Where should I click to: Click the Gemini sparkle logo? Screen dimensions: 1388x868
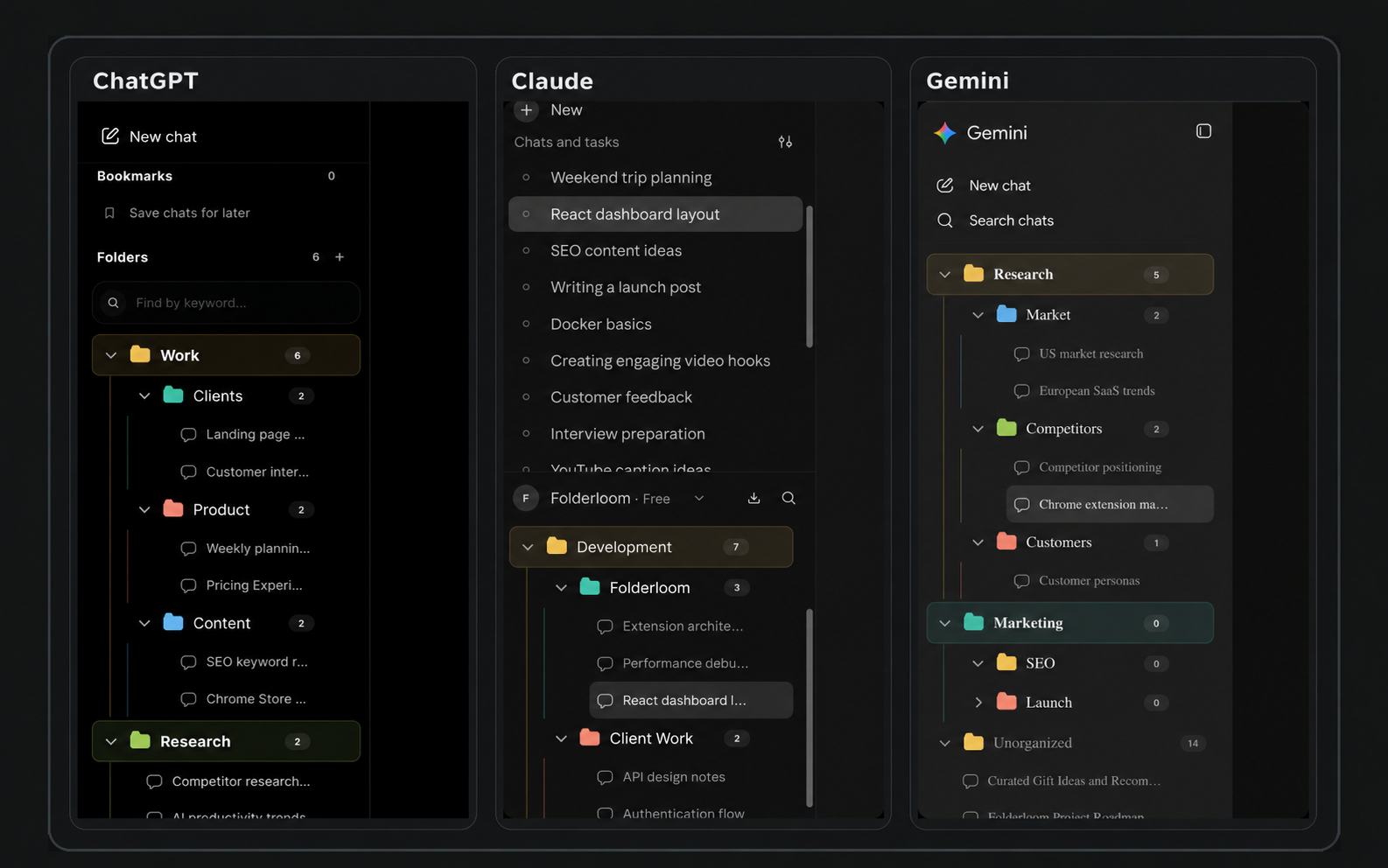(x=944, y=133)
